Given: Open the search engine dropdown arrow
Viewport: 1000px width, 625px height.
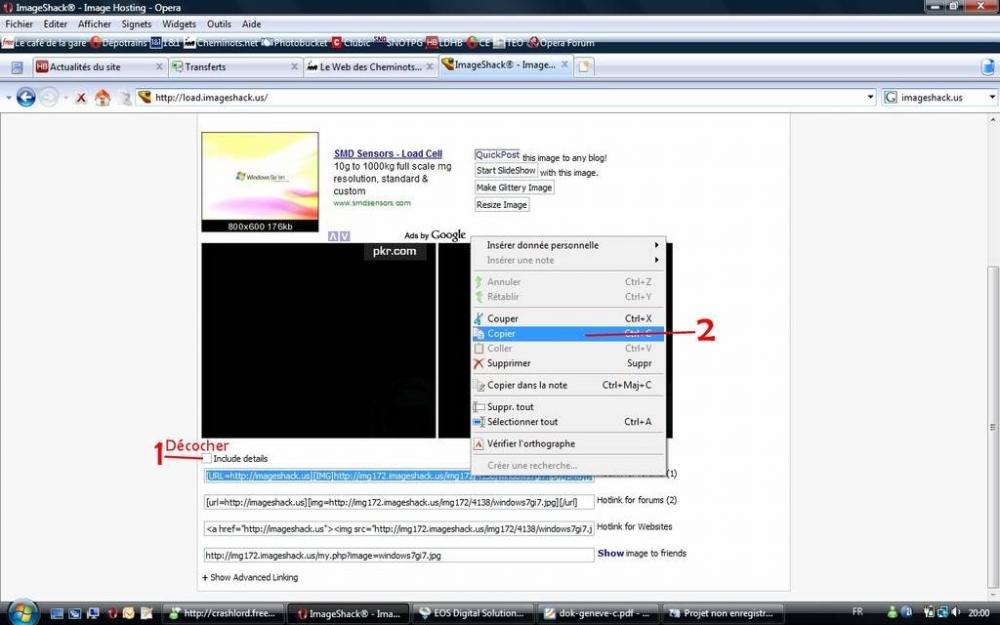Looking at the screenshot, I should coord(991,98).
